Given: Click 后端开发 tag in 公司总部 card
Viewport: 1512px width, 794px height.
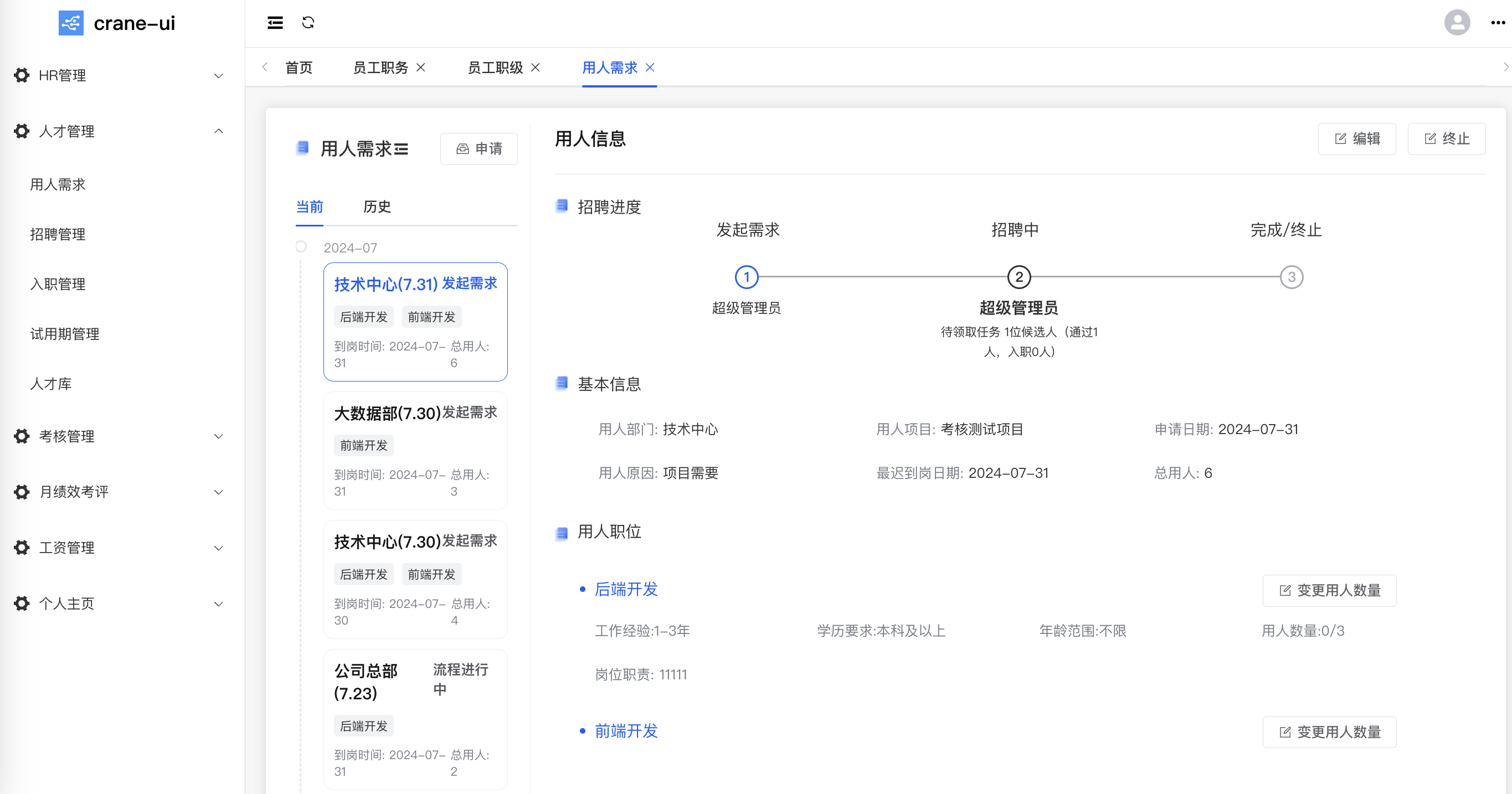Looking at the screenshot, I should pos(364,726).
